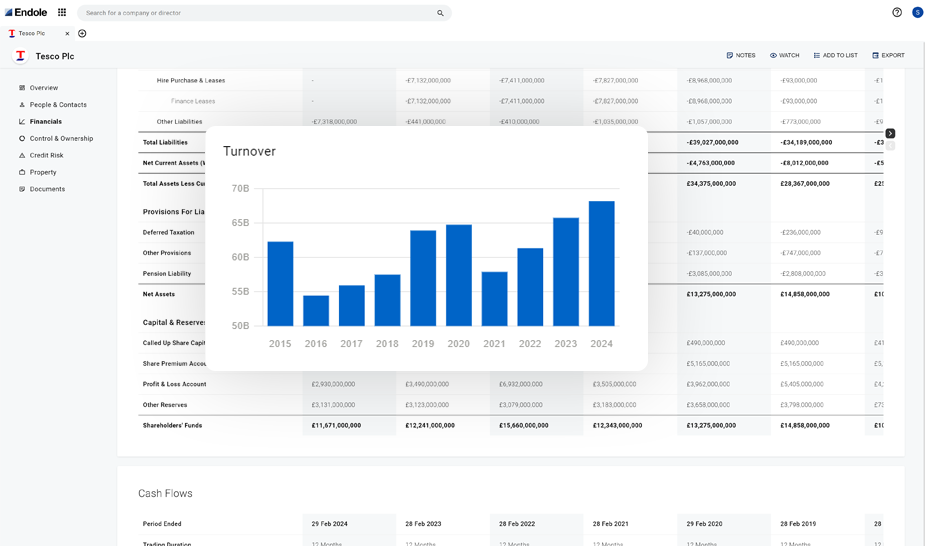Viewport: 925px width, 546px height.
Task: Navigate to Credit Risk
Action: [47, 156]
